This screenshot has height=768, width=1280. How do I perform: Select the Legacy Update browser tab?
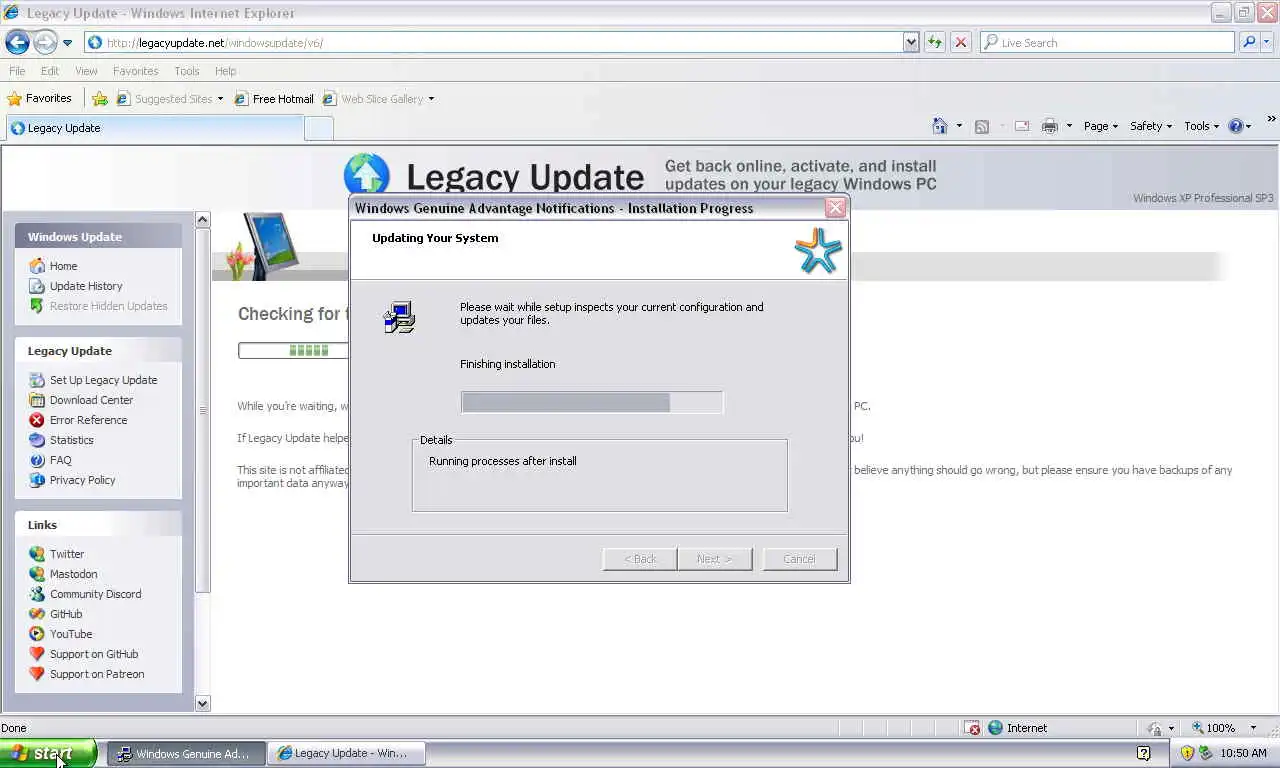click(x=154, y=128)
